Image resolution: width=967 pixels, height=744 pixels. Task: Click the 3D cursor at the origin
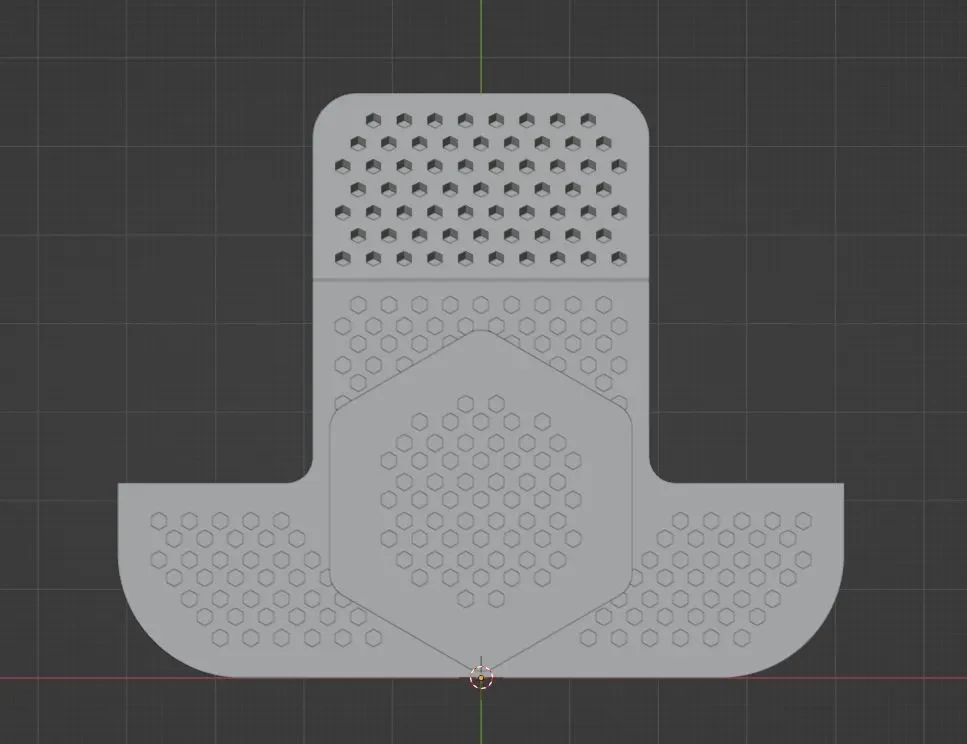(x=481, y=677)
